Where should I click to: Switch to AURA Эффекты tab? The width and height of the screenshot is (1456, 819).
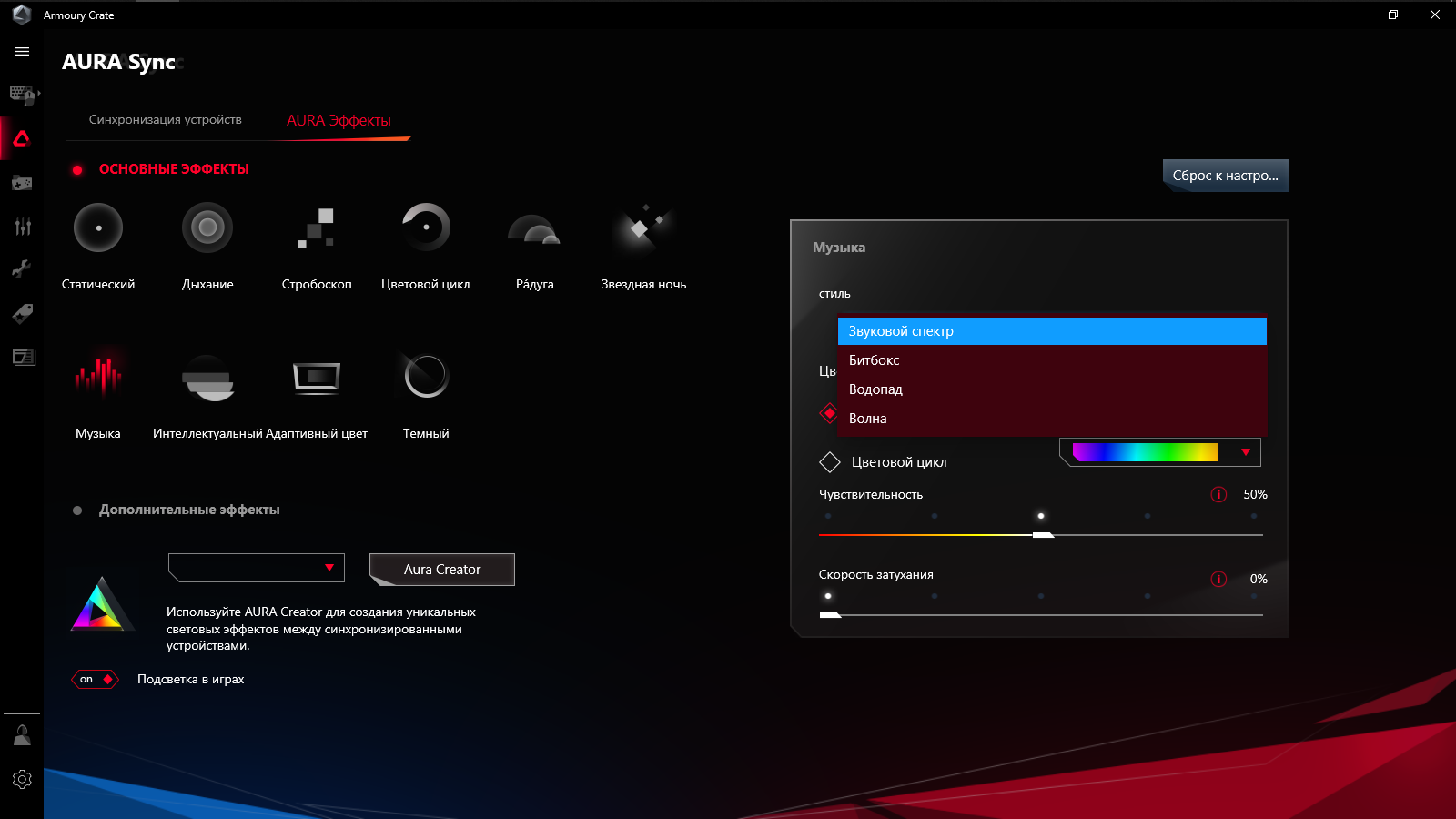click(339, 121)
